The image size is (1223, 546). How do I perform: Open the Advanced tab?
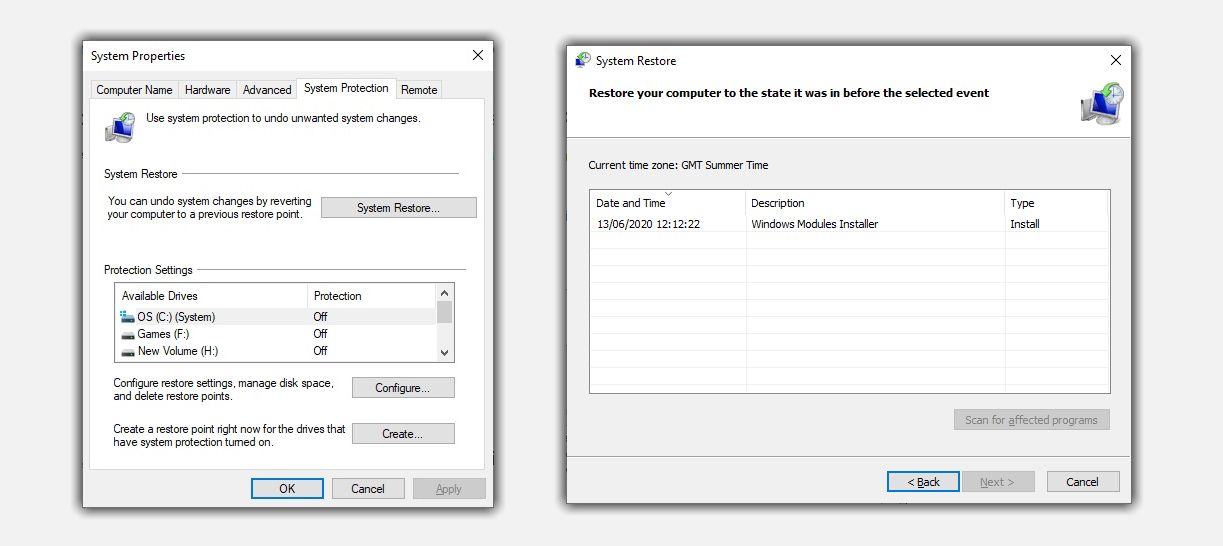[x=267, y=90]
